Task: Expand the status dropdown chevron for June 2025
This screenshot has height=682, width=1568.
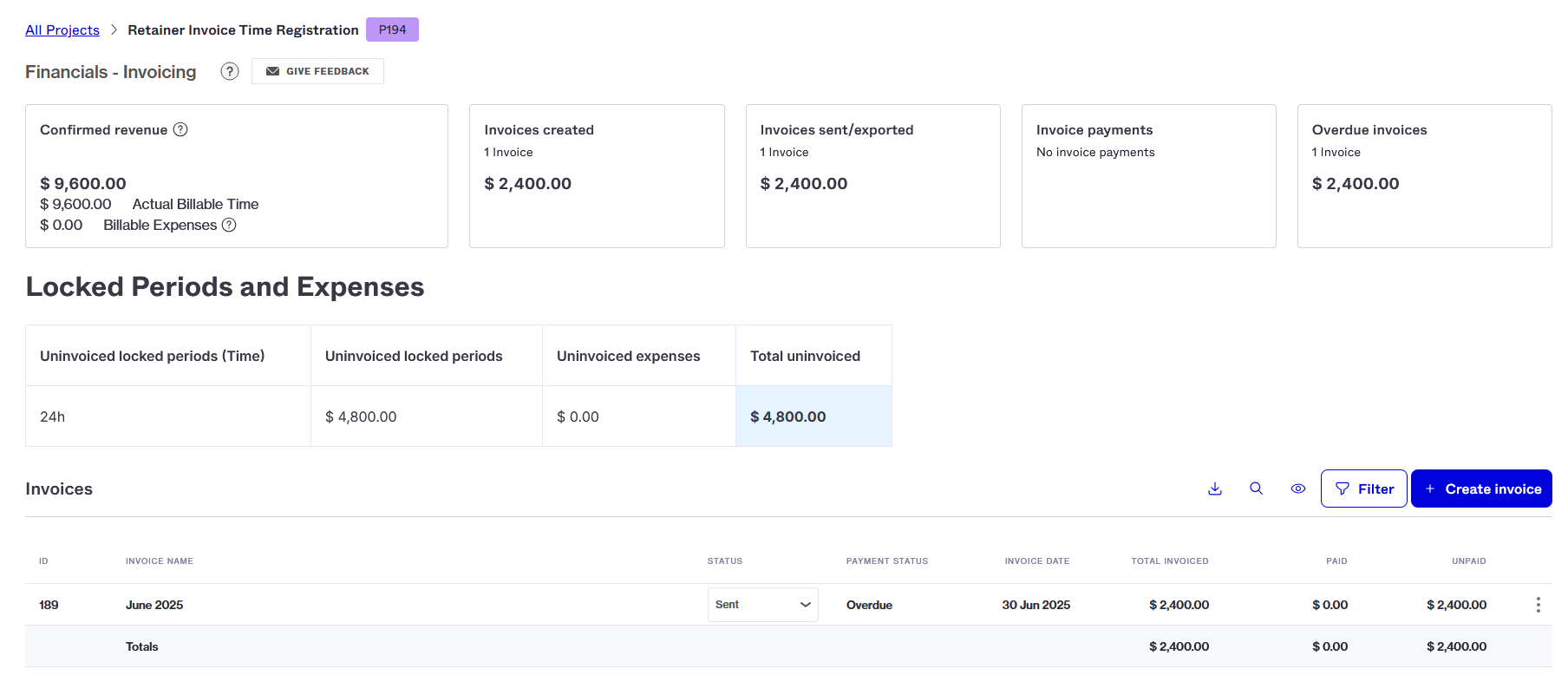Action: (x=805, y=605)
